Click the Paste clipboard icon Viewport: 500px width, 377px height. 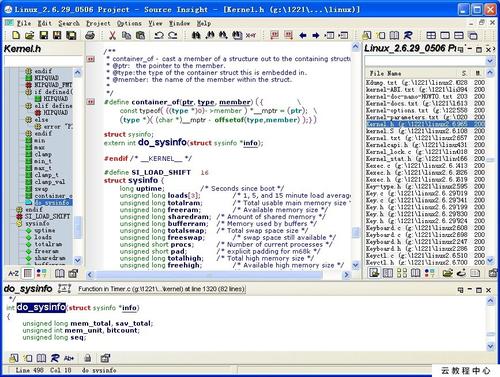[x=140, y=35]
